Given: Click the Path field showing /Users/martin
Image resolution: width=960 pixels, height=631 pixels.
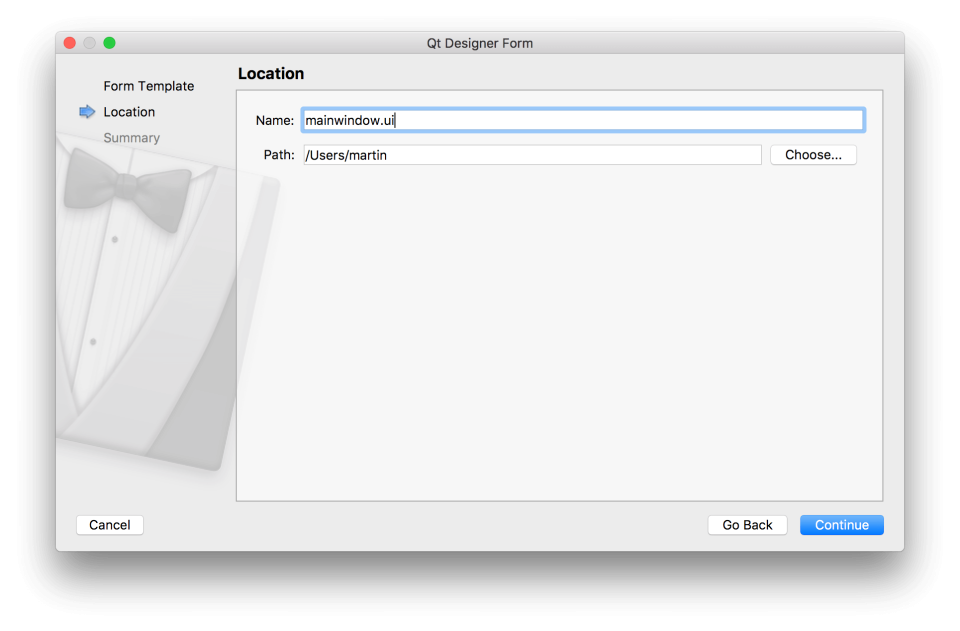Looking at the screenshot, I should pos(532,155).
